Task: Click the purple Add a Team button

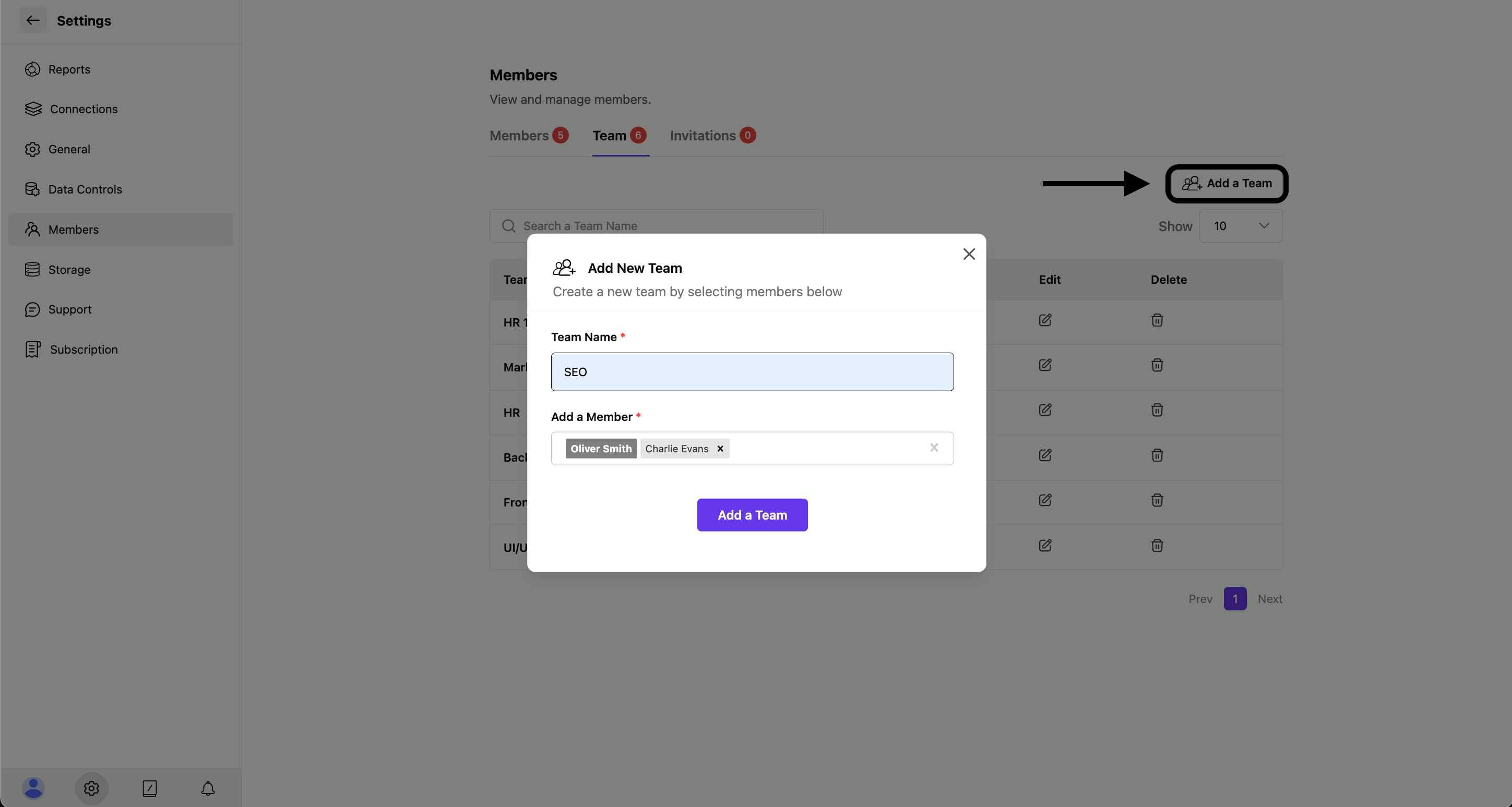Action: [x=752, y=515]
